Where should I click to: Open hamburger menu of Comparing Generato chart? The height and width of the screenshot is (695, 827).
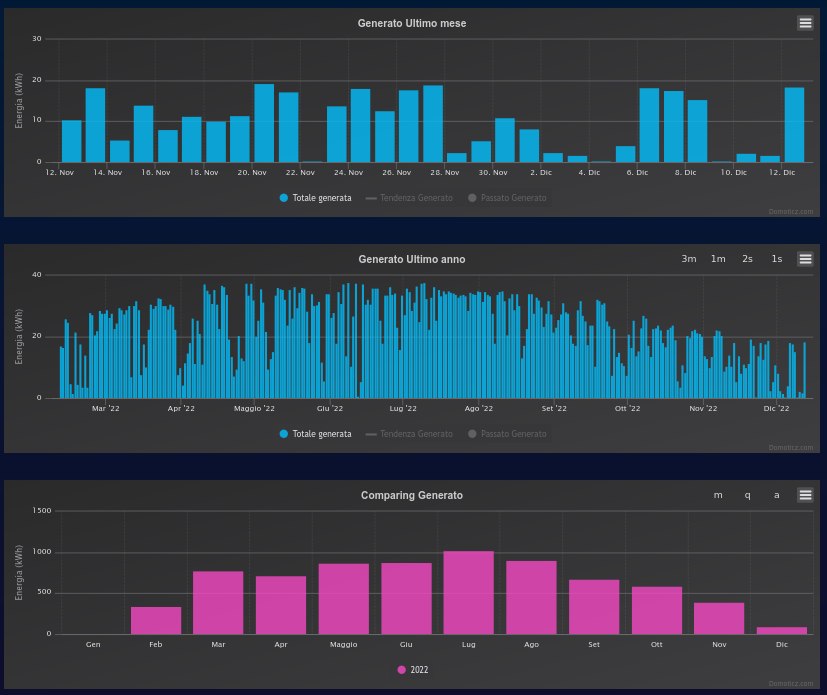coord(805,495)
